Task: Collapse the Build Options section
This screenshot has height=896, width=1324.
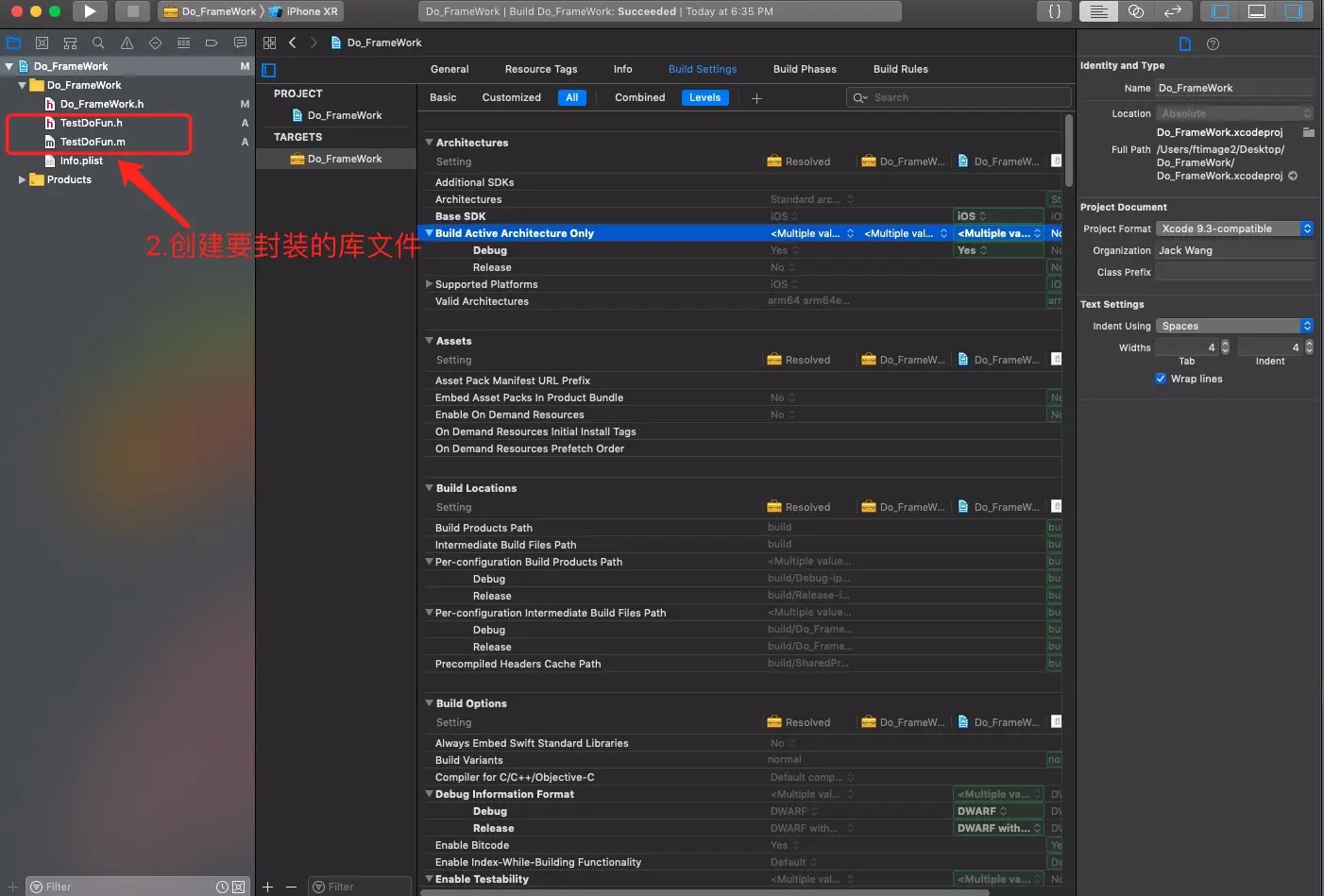Action: [x=429, y=703]
